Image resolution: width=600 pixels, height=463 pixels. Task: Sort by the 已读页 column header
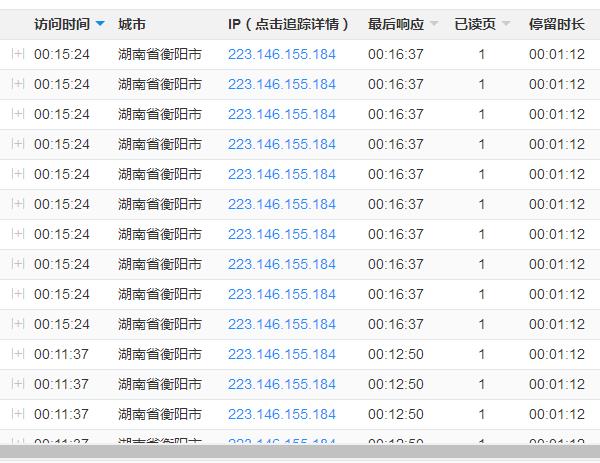point(475,24)
